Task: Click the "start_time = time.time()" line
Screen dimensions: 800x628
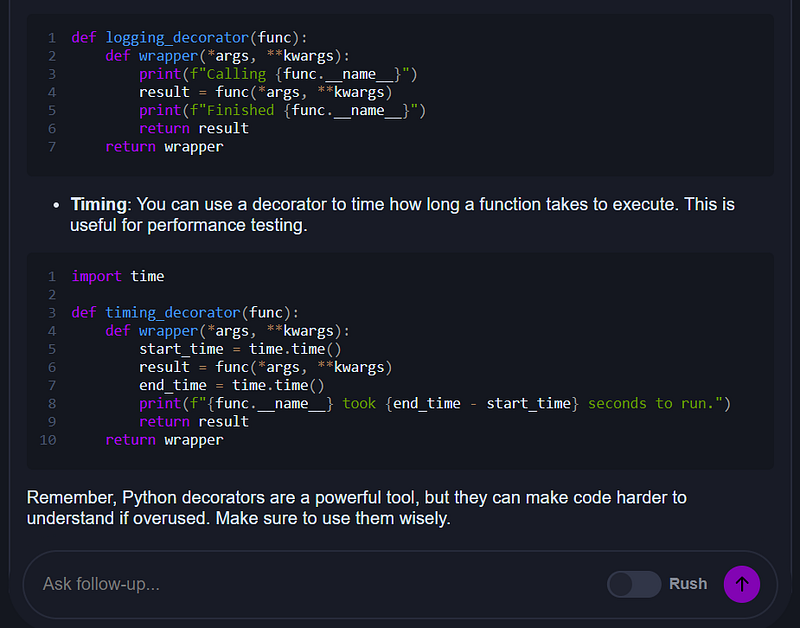Action: coord(240,349)
